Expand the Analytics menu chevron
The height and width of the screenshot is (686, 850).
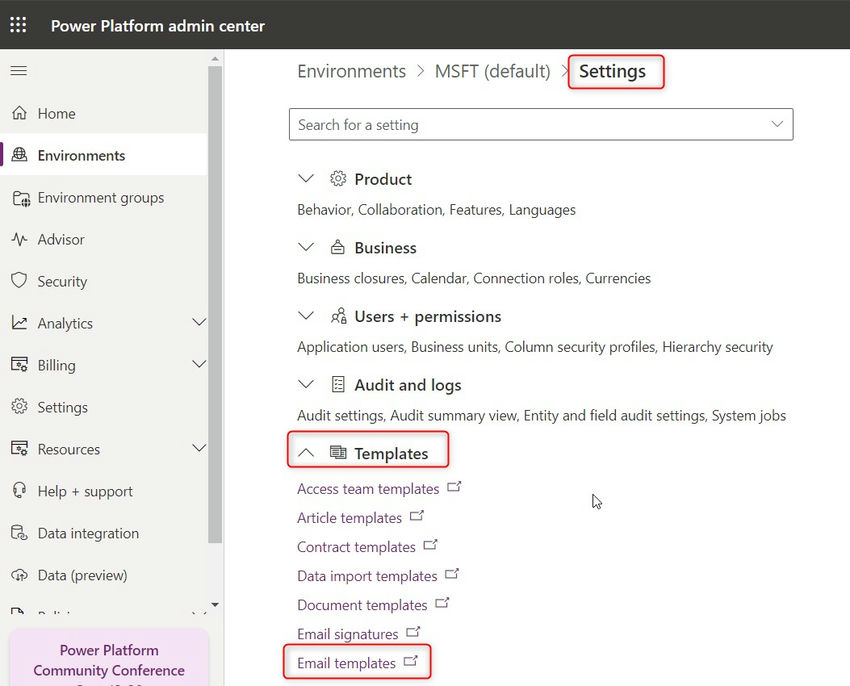tap(198, 323)
